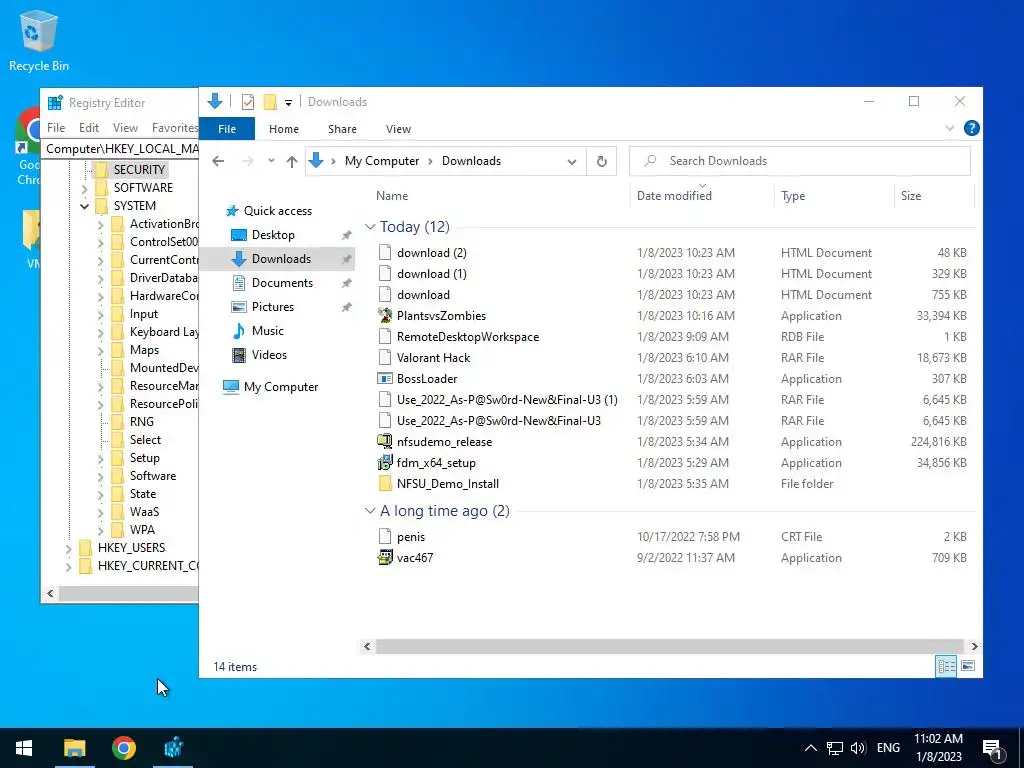Open the Windows Start menu
1024x768 pixels.
pyautogui.click(x=24, y=748)
